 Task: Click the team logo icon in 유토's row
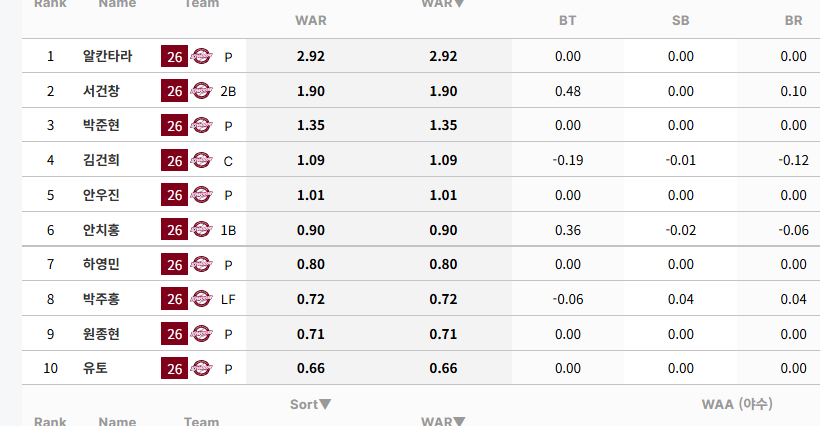click(x=201, y=369)
